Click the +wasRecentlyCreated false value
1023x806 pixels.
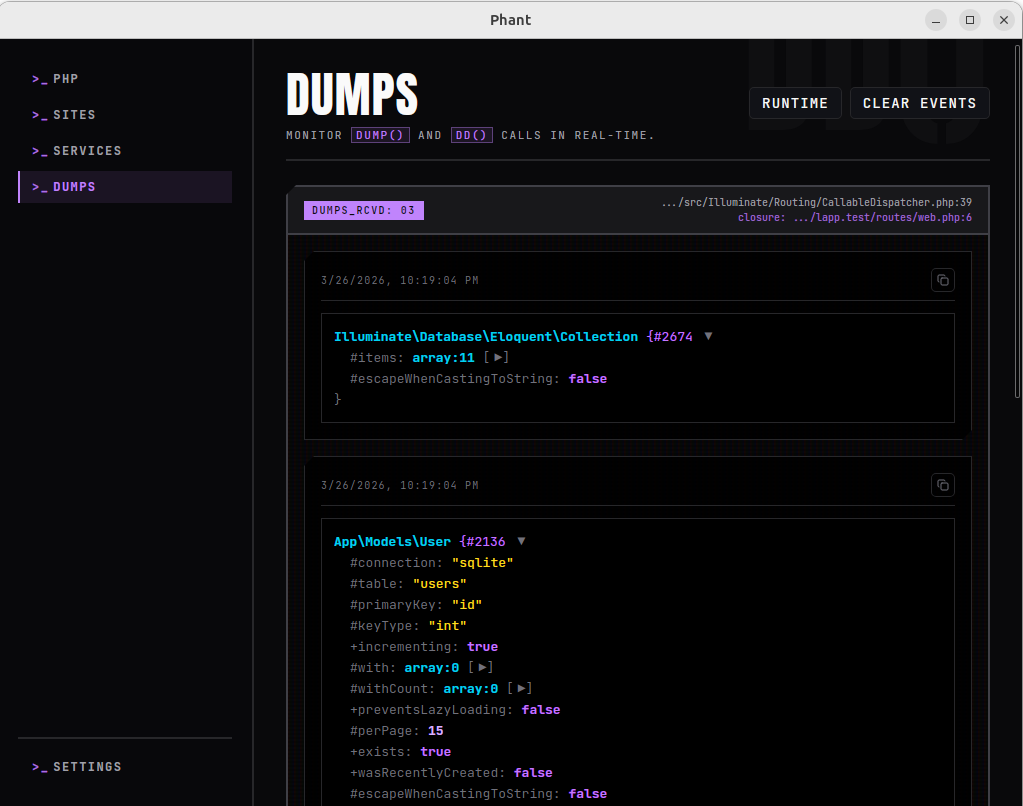(533, 773)
